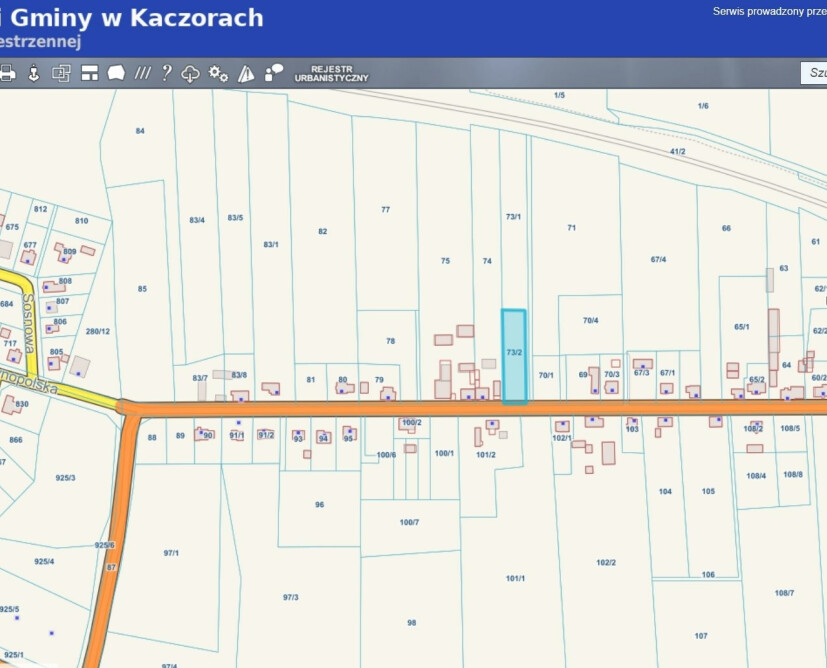Viewport: 827px width, 668px height.
Task: Click parcel label 866
Action: 16,440
